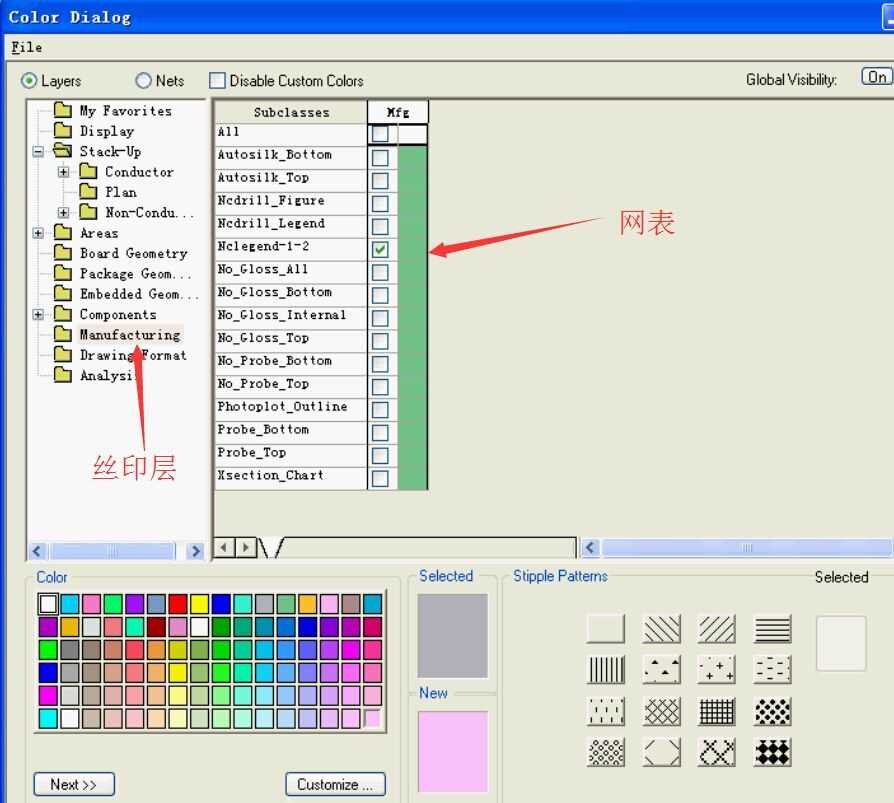
Task: Check the Autosilk_Bottom visibility box
Action: click(380, 157)
